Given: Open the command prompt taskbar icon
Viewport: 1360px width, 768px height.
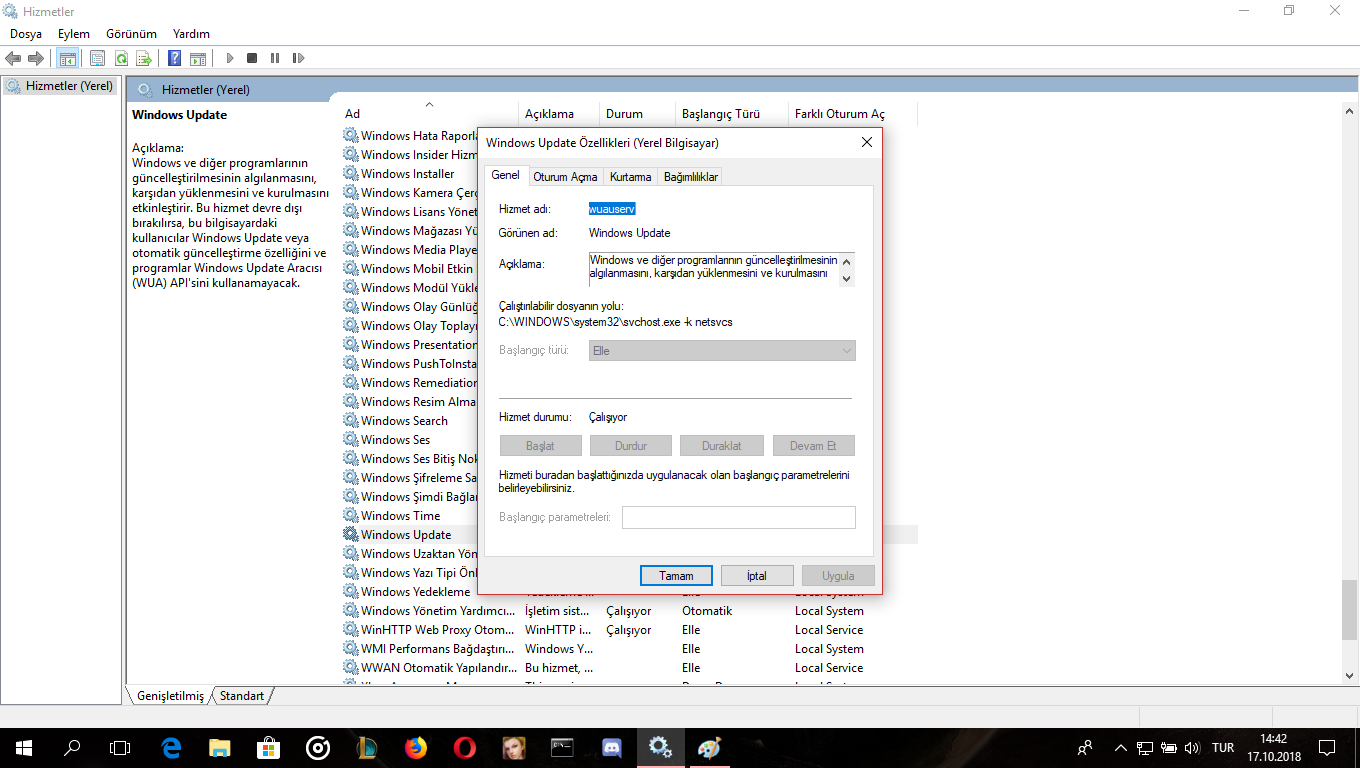Looking at the screenshot, I should [x=562, y=747].
